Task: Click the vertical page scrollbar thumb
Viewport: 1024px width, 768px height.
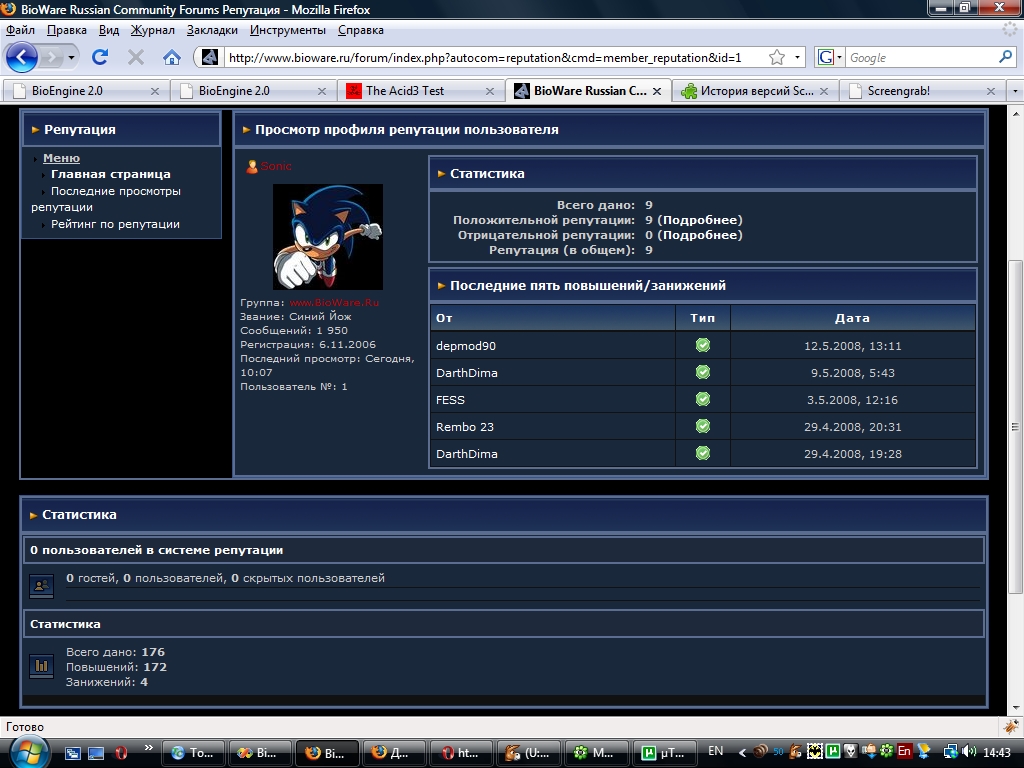Action: click(1015, 426)
